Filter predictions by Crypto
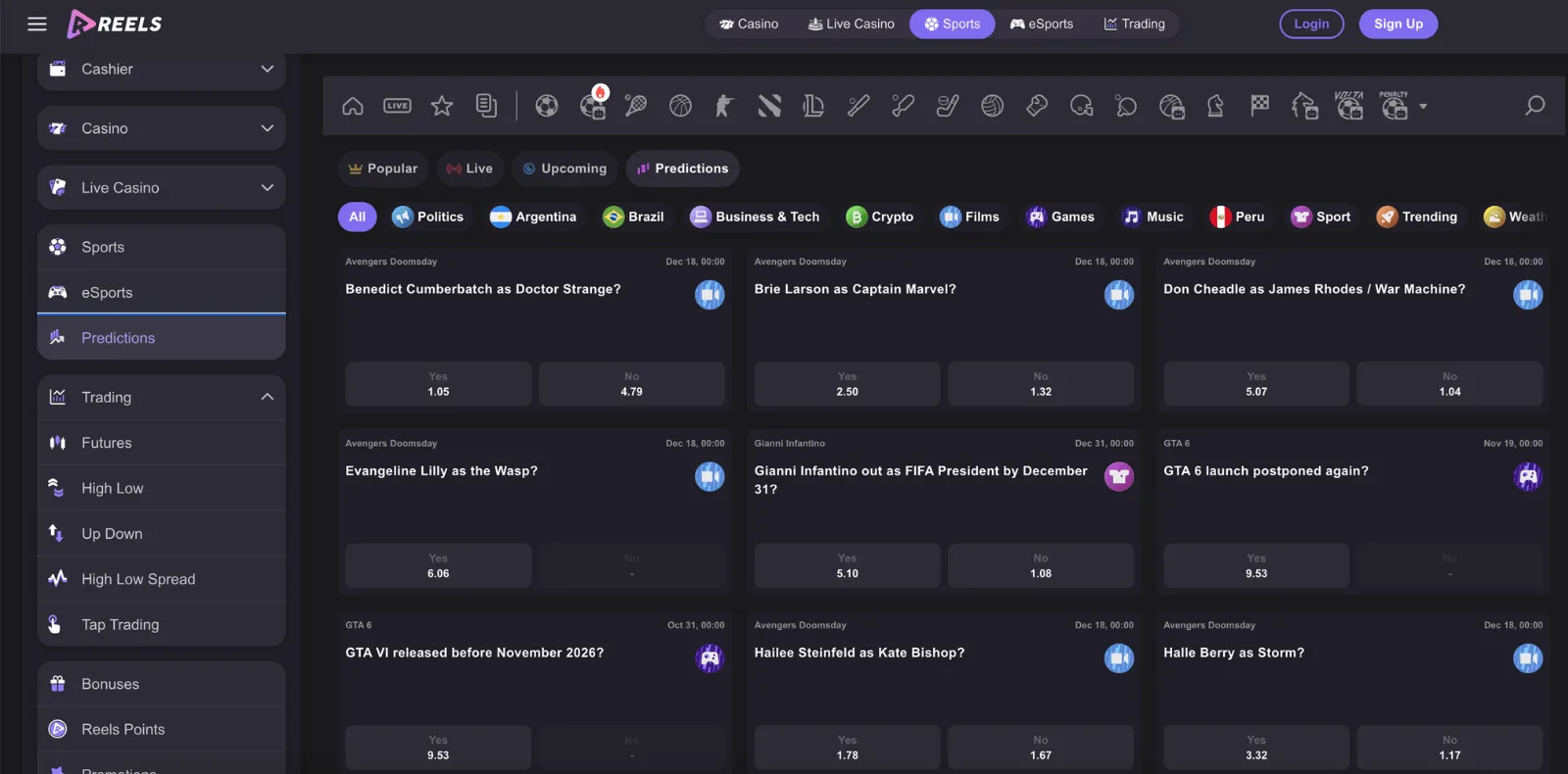Image resolution: width=1568 pixels, height=774 pixels. tap(880, 217)
